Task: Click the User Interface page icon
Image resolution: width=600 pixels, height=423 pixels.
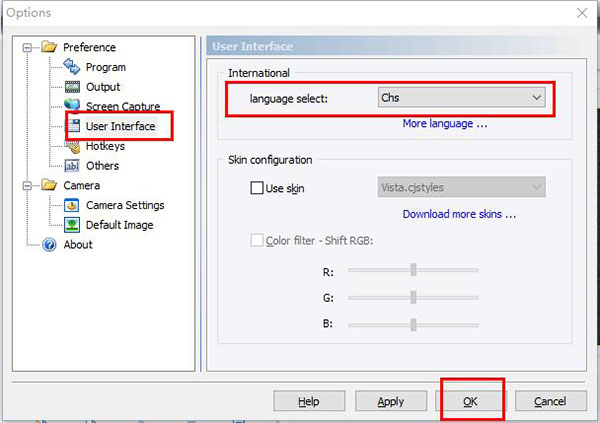Action: coord(73,126)
